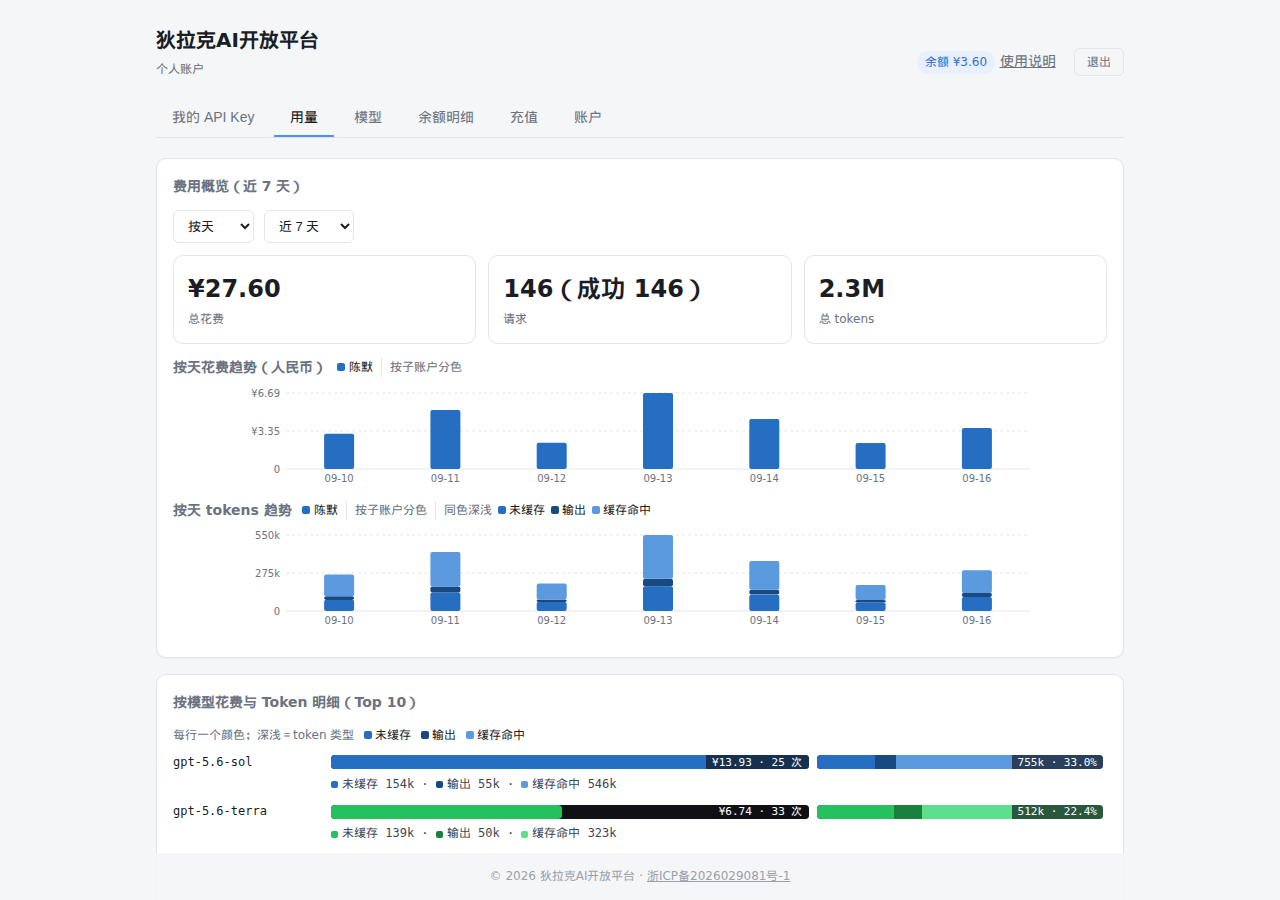The width and height of the screenshot is (1280, 900).
Task: Click the 未缓存 legend swatch in the model breakdown section
Action: (x=368, y=735)
